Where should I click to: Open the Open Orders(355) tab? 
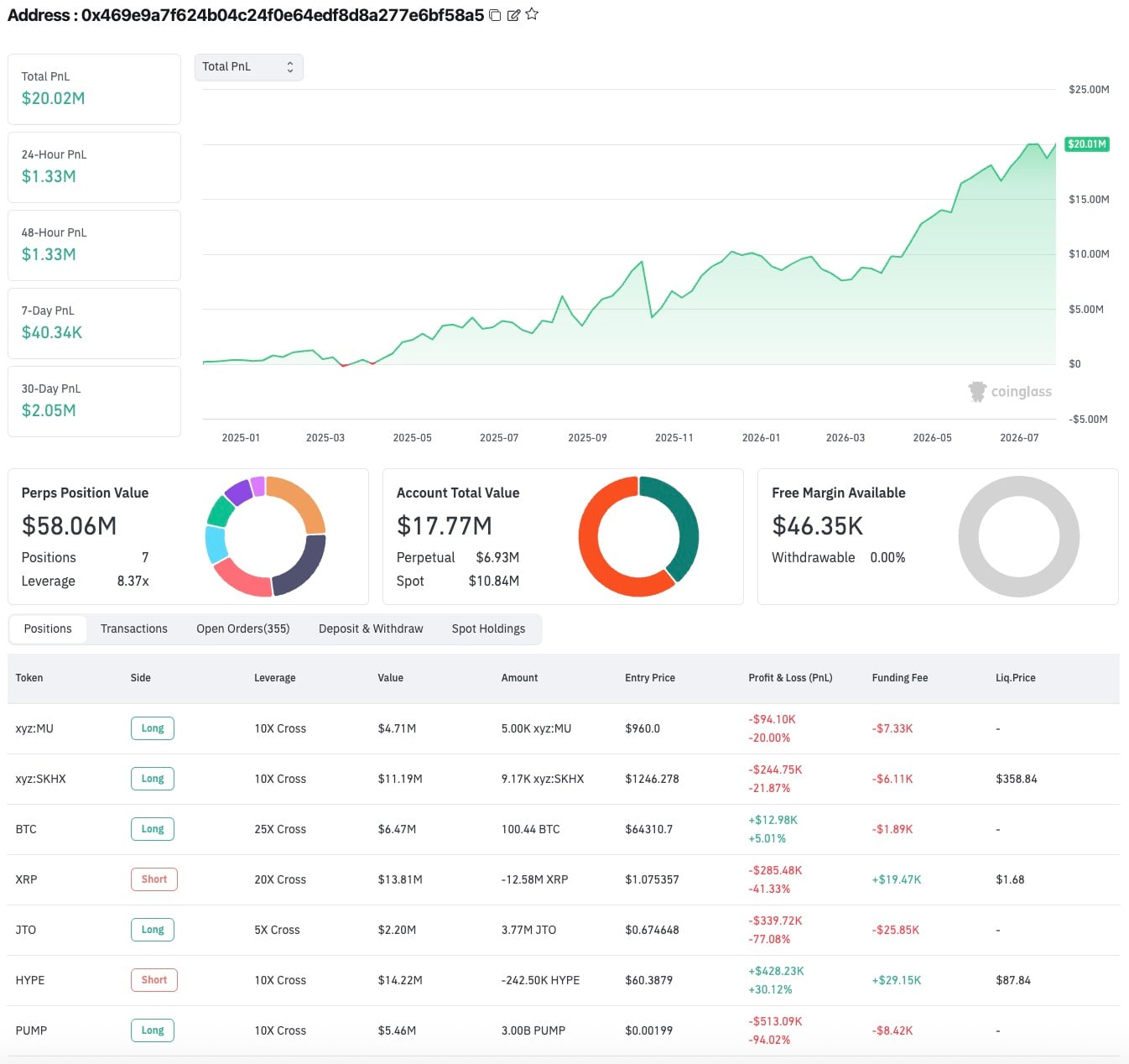243,628
